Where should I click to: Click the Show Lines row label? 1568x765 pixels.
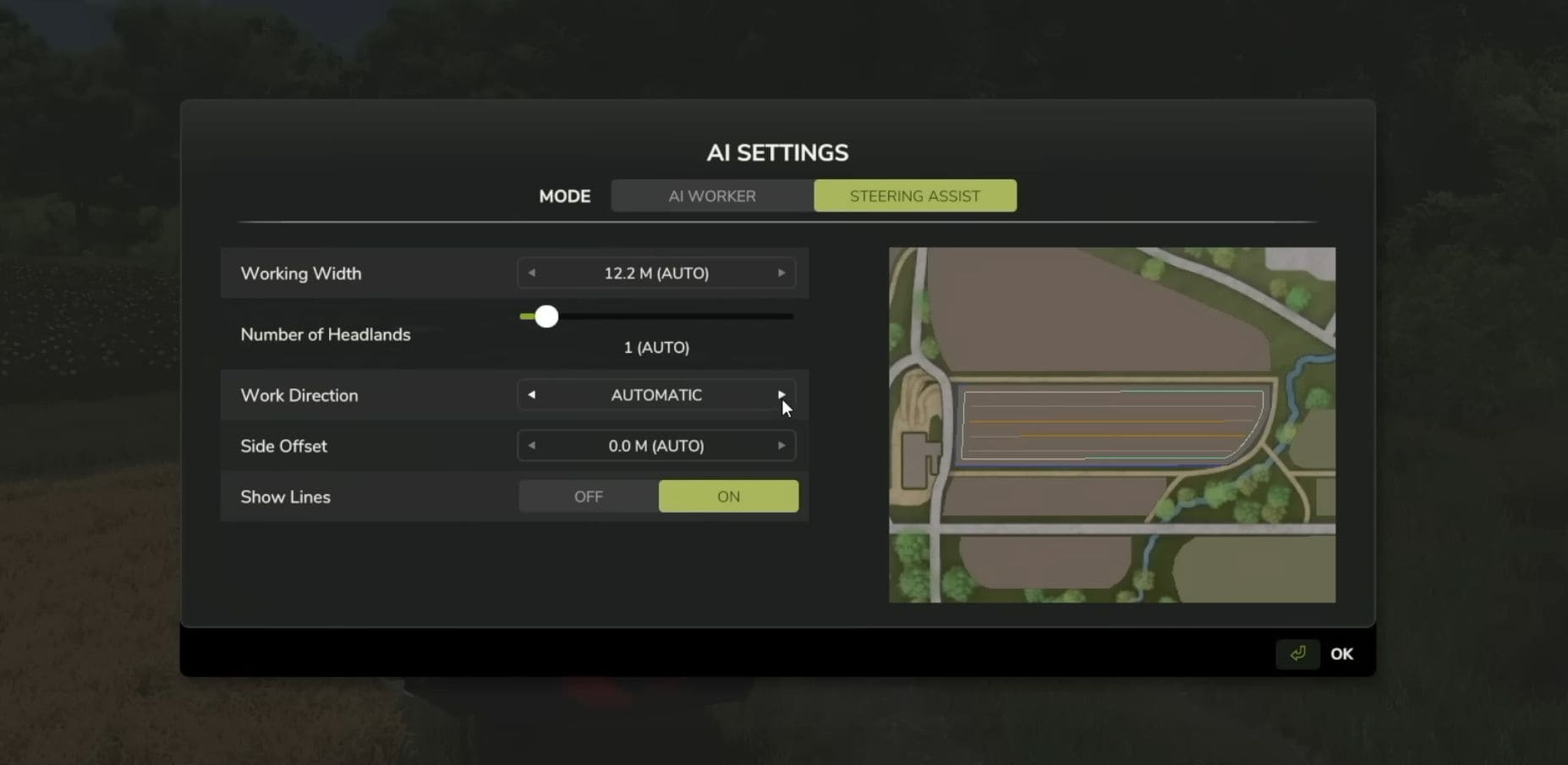click(285, 497)
